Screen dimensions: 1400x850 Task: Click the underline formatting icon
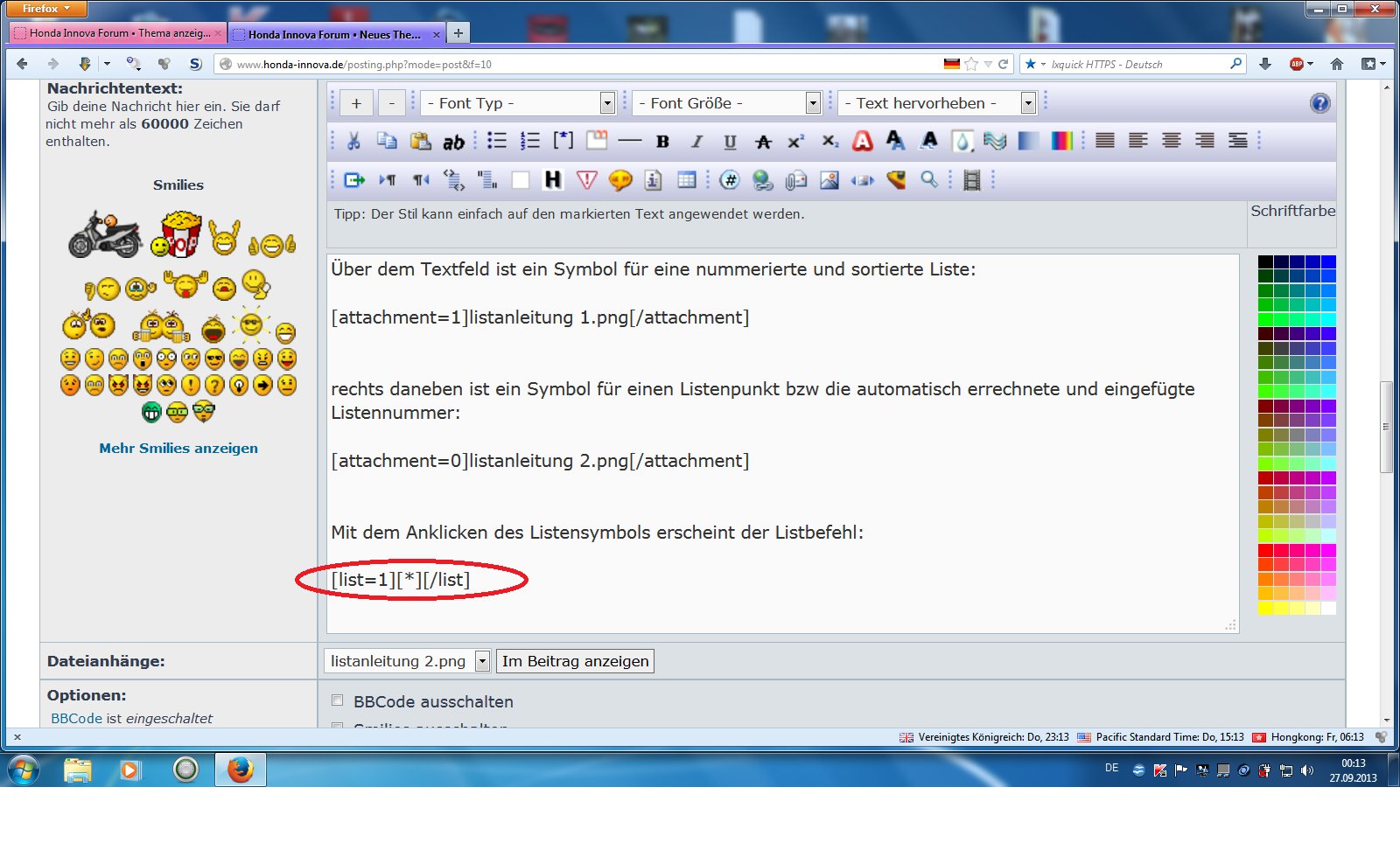click(x=730, y=142)
